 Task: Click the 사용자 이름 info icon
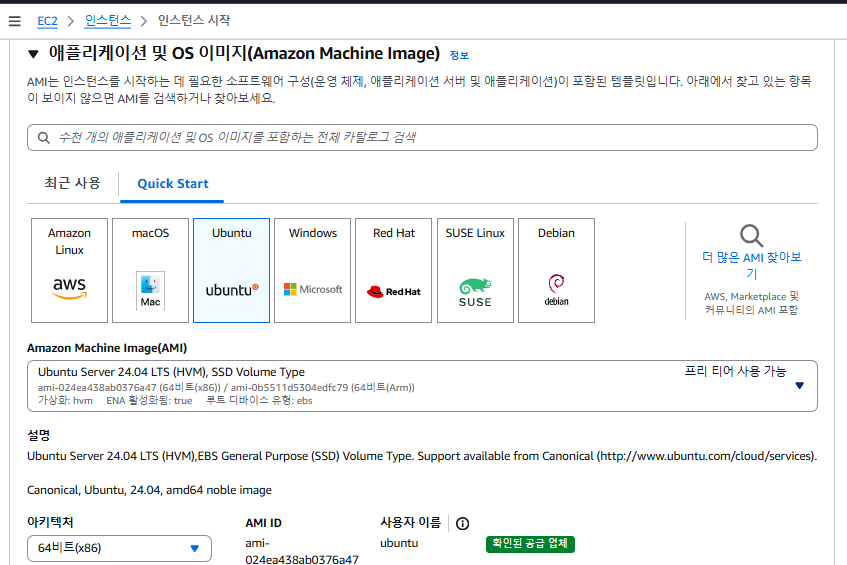pyautogui.click(x=462, y=523)
